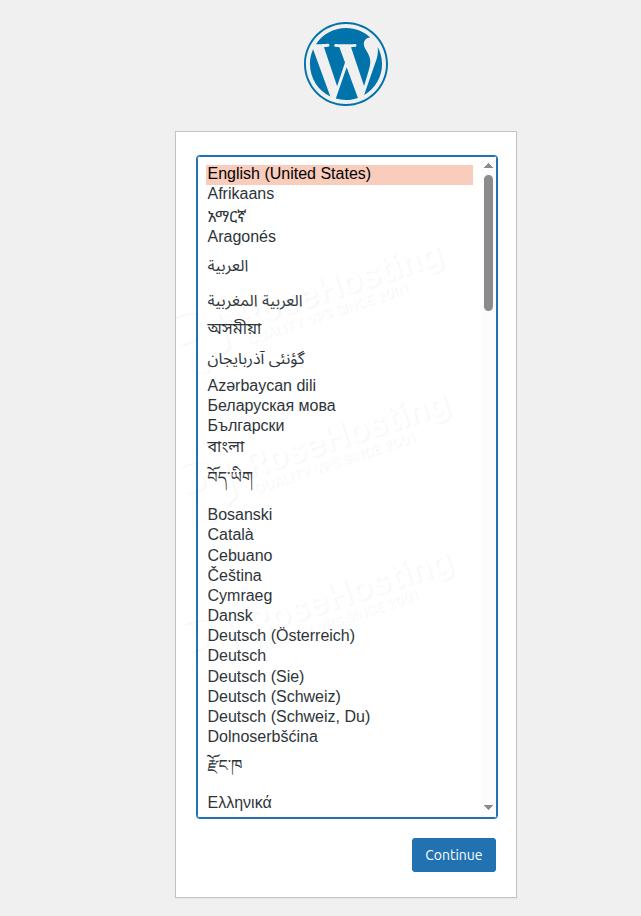Select Deutsch (Schweiz, Du) option

(340, 717)
